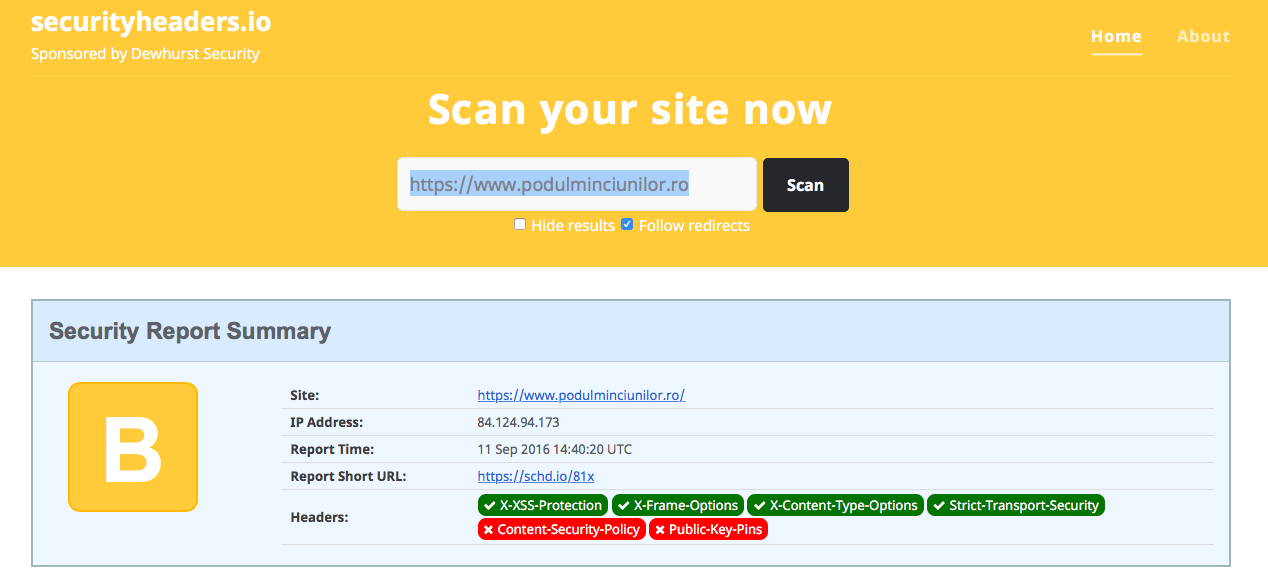Open the Strict-Transport-Security header badge

1015,505
